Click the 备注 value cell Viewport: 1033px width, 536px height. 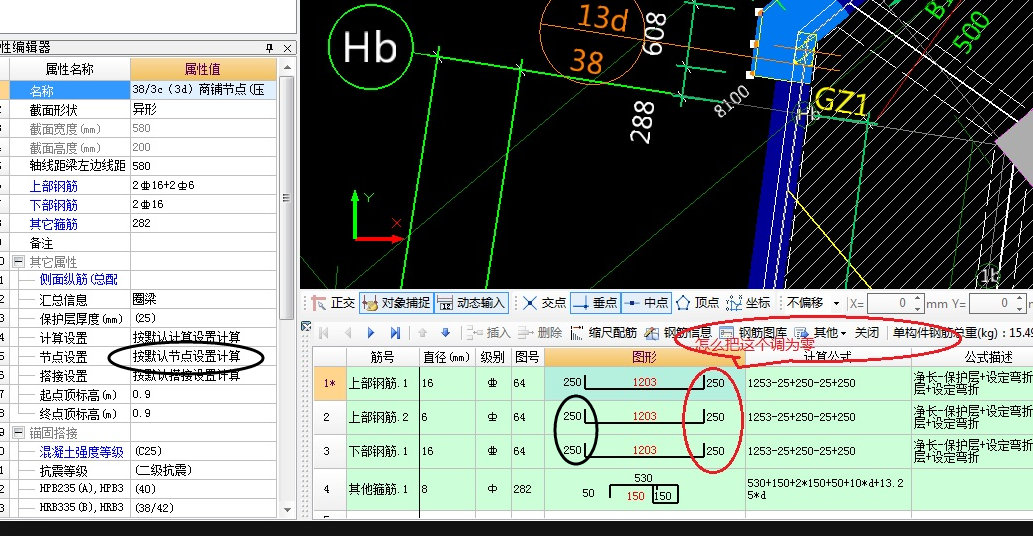click(x=203, y=243)
